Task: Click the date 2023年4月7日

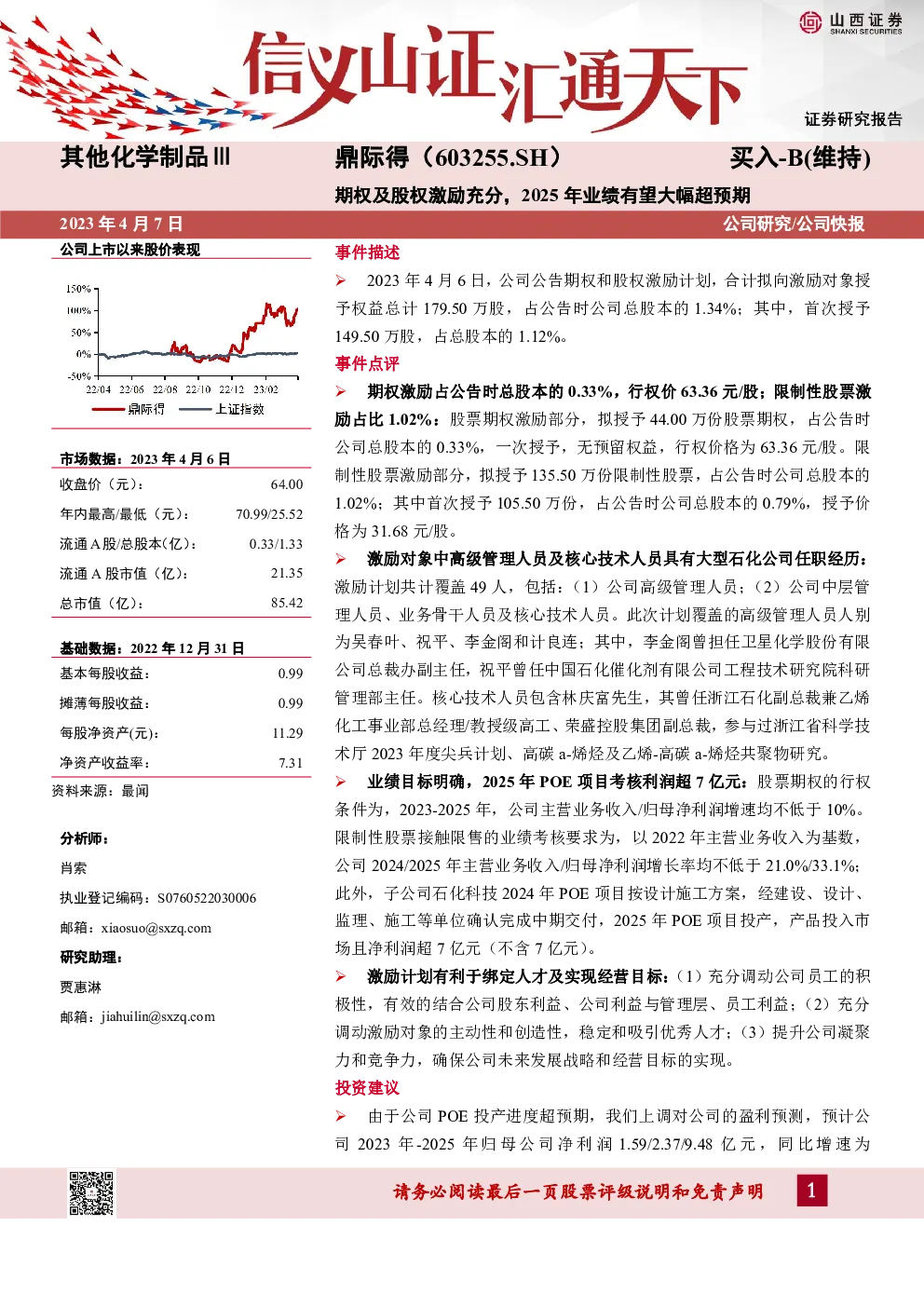Action: tap(121, 224)
